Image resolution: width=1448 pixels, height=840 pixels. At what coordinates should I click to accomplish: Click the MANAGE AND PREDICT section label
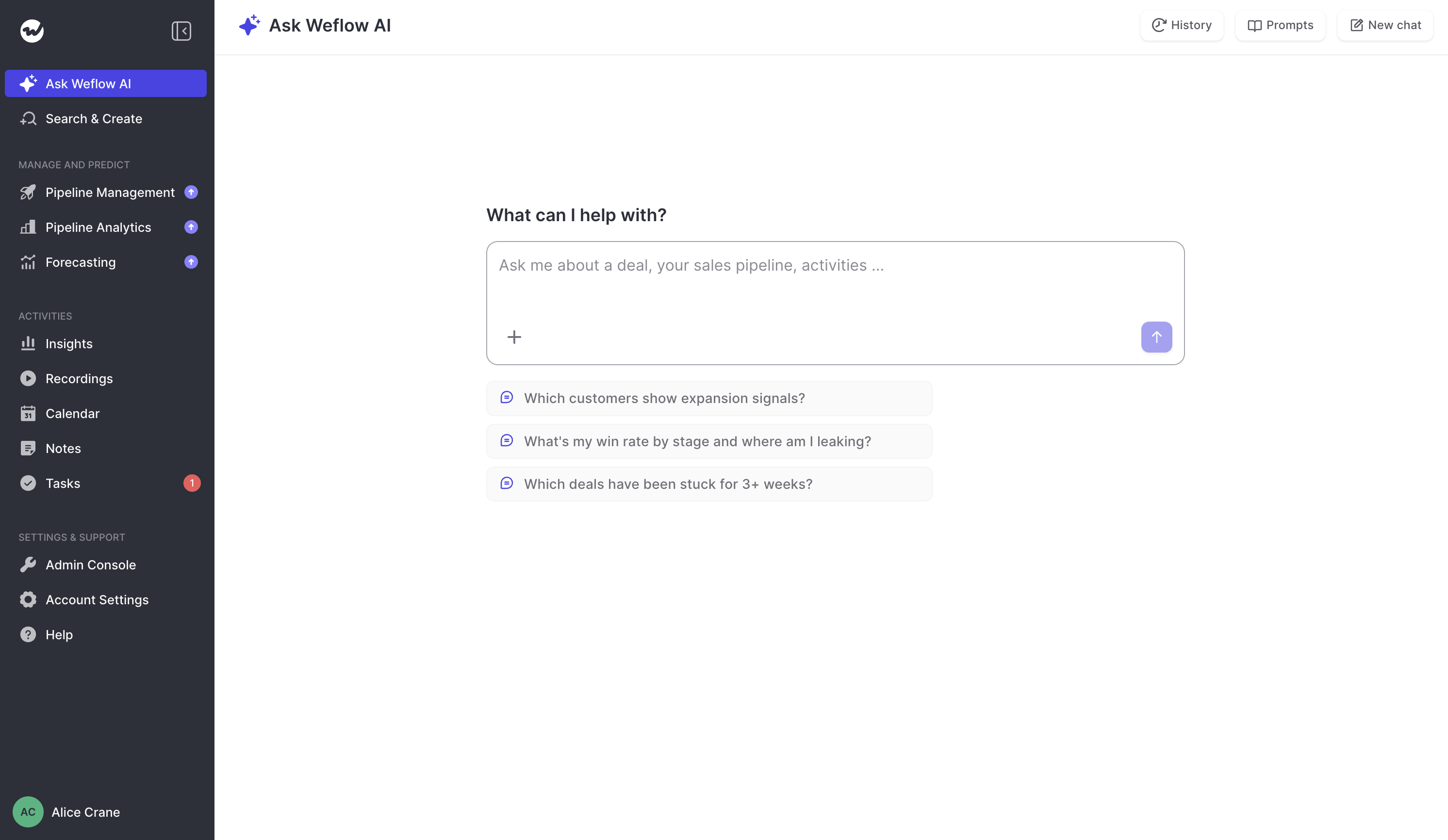tap(74, 165)
